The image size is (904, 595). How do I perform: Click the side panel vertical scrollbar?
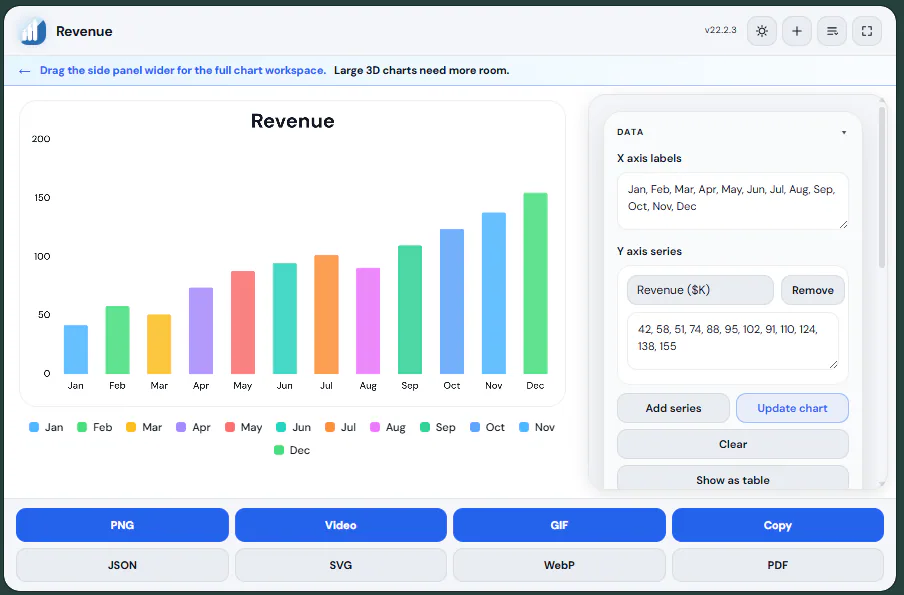[x=882, y=187]
